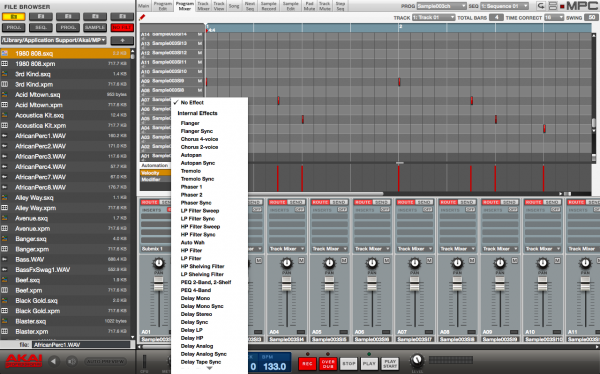Click the waveform icon of AfricanPerc1.WAV
Viewport: 600px width, 374px height.
tap(5, 136)
